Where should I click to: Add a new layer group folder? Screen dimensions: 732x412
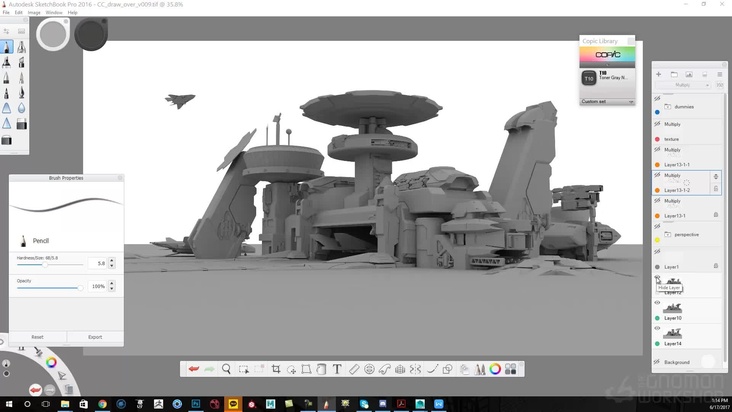coord(674,74)
